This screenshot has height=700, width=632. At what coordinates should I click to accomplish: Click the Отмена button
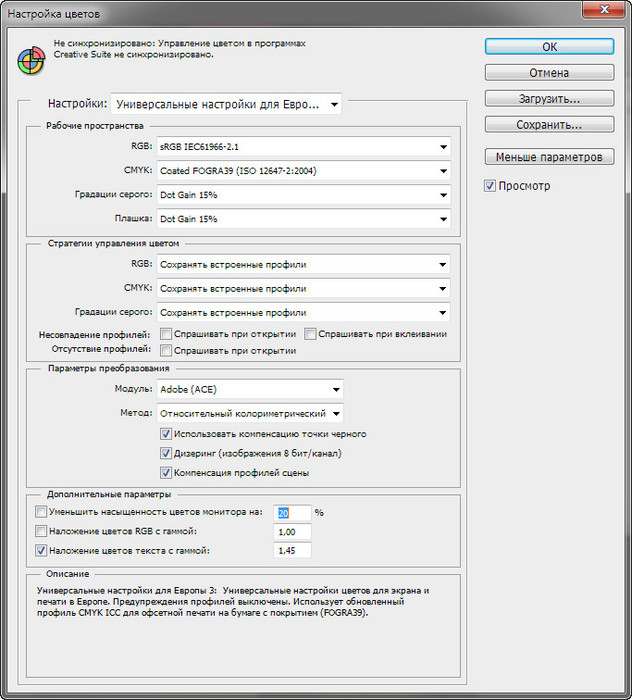tap(549, 73)
